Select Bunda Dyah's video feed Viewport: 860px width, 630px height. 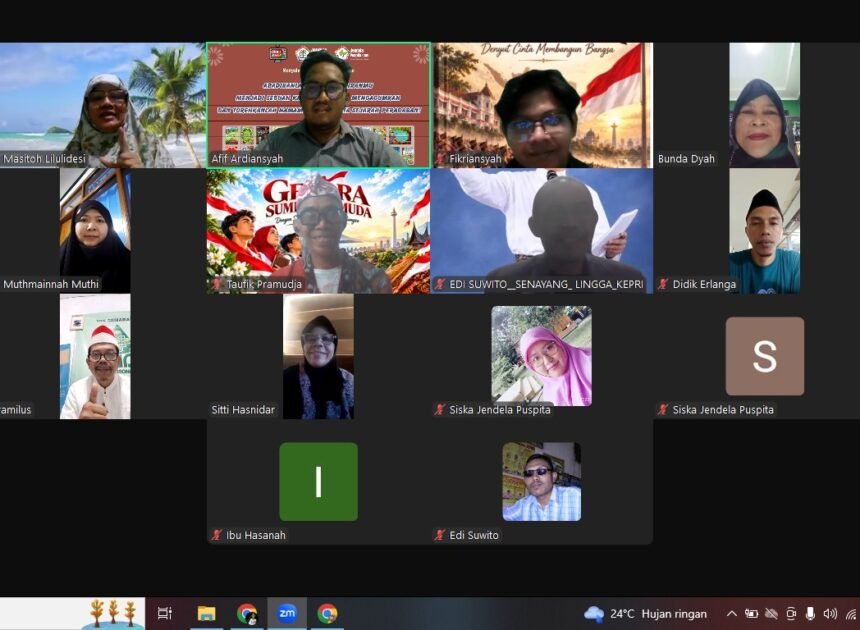[x=765, y=105]
